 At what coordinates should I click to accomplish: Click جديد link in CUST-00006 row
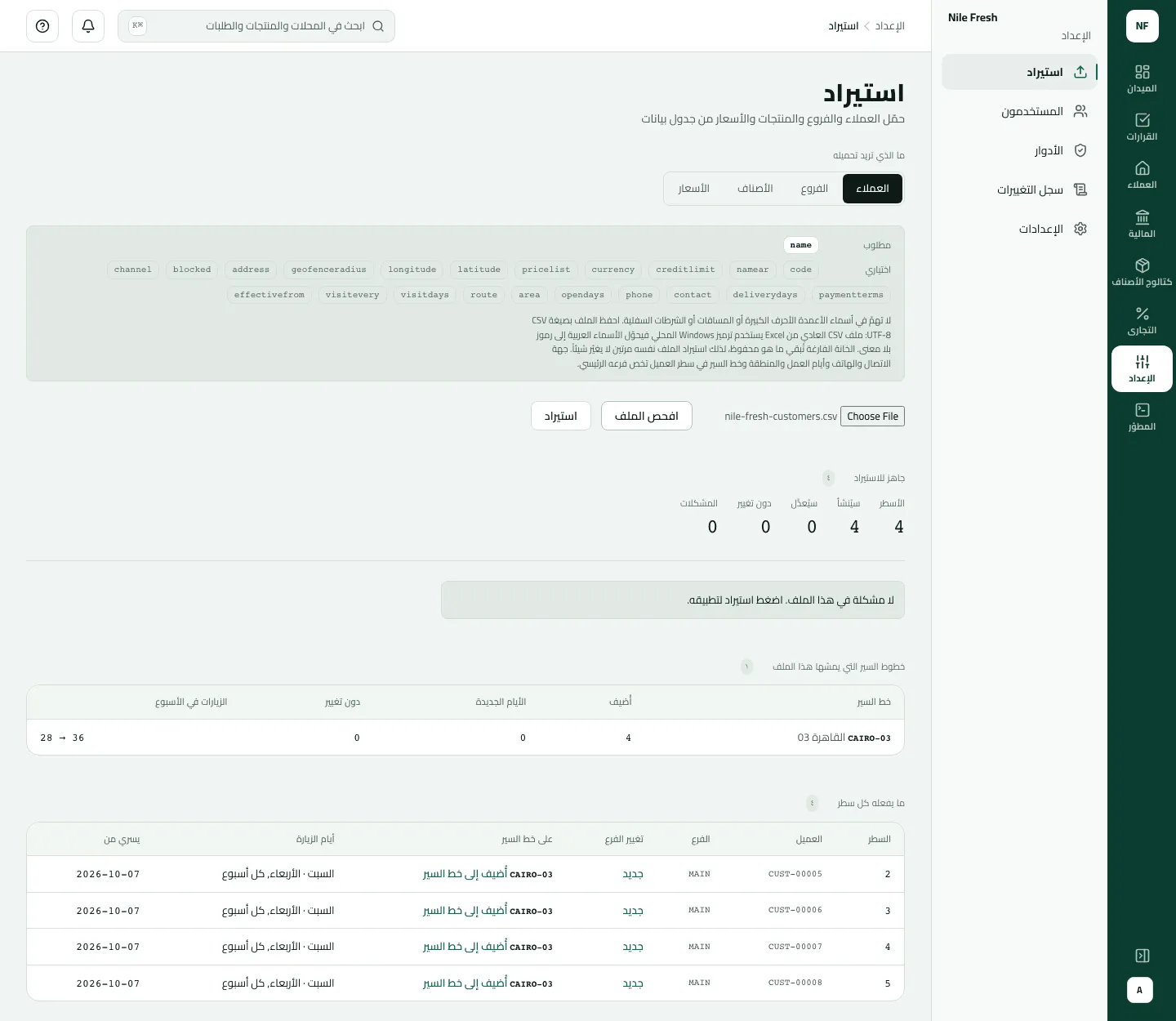tap(633, 911)
